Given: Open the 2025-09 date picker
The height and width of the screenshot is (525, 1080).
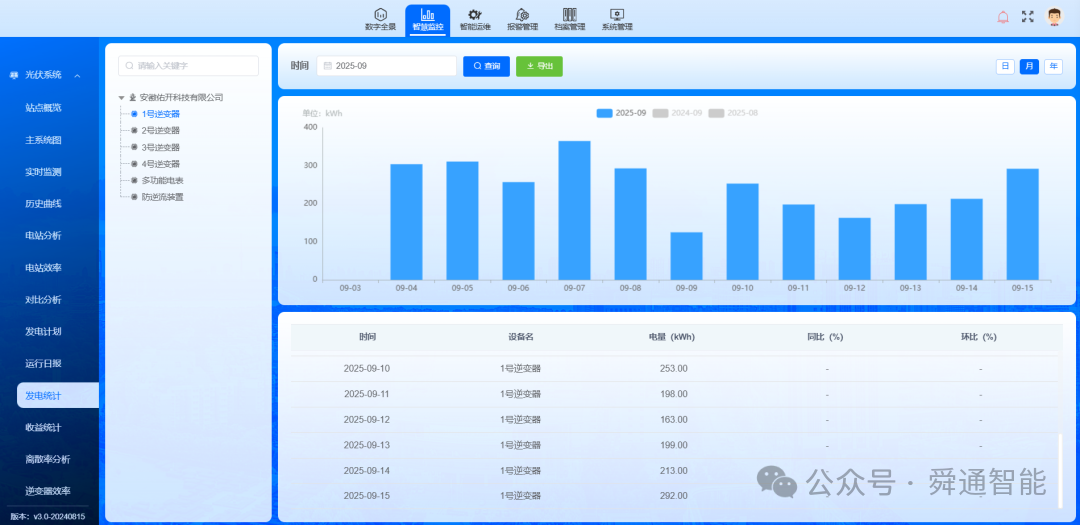Looking at the screenshot, I should click(386, 66).
